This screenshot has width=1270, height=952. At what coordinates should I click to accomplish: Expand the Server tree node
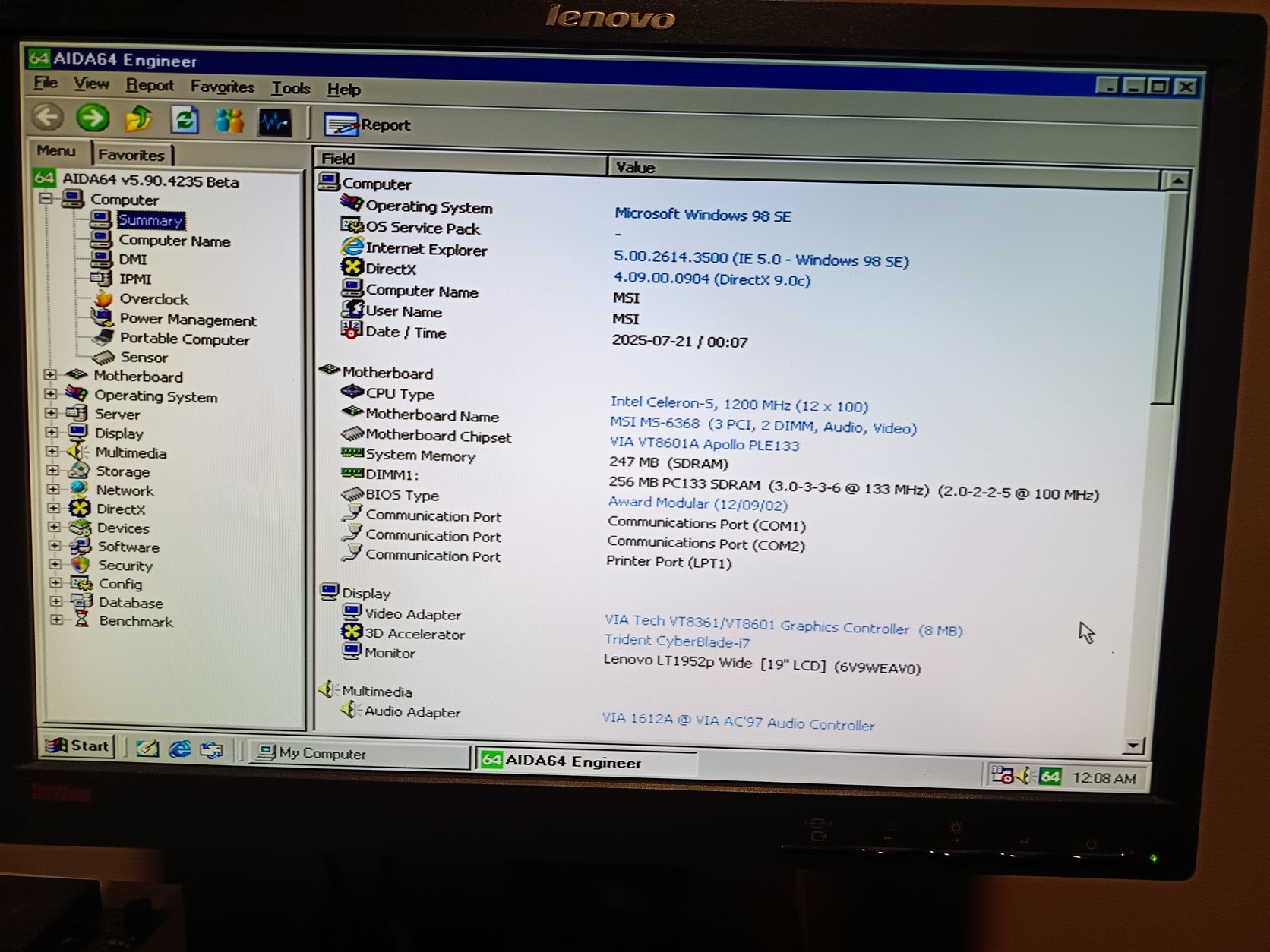(51, 413)
